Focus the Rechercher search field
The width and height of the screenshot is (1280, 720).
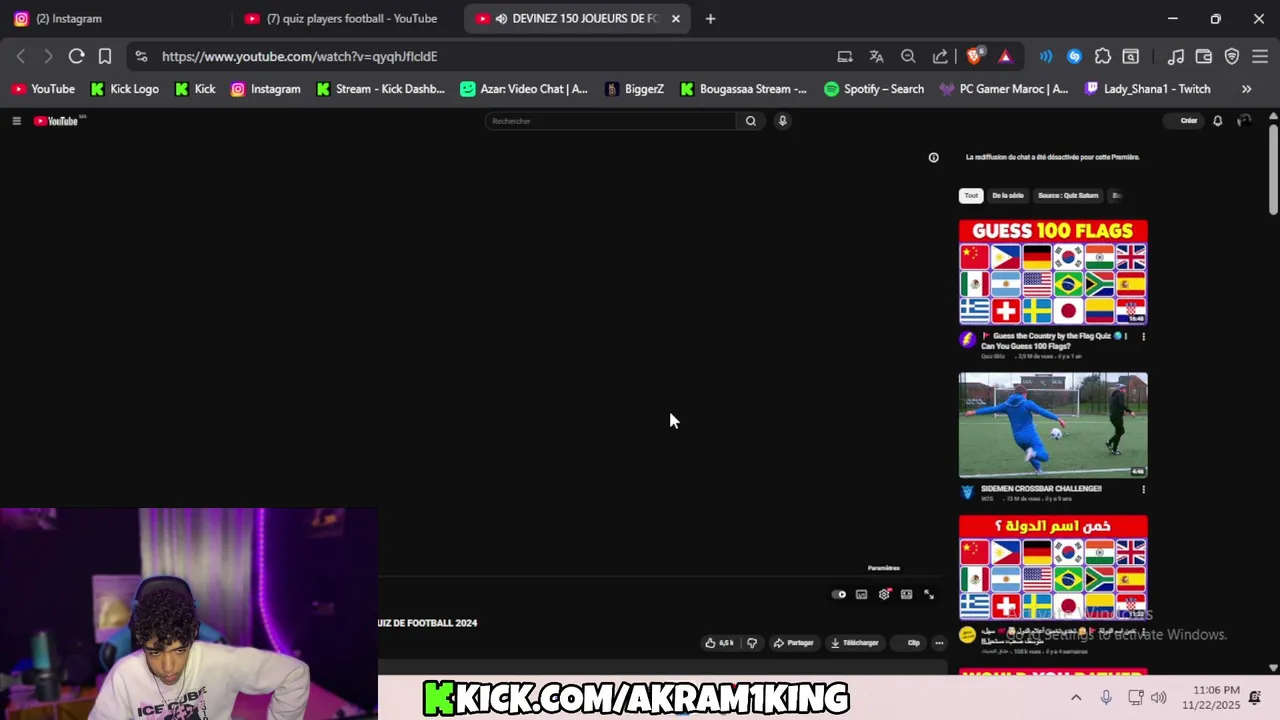611,121
